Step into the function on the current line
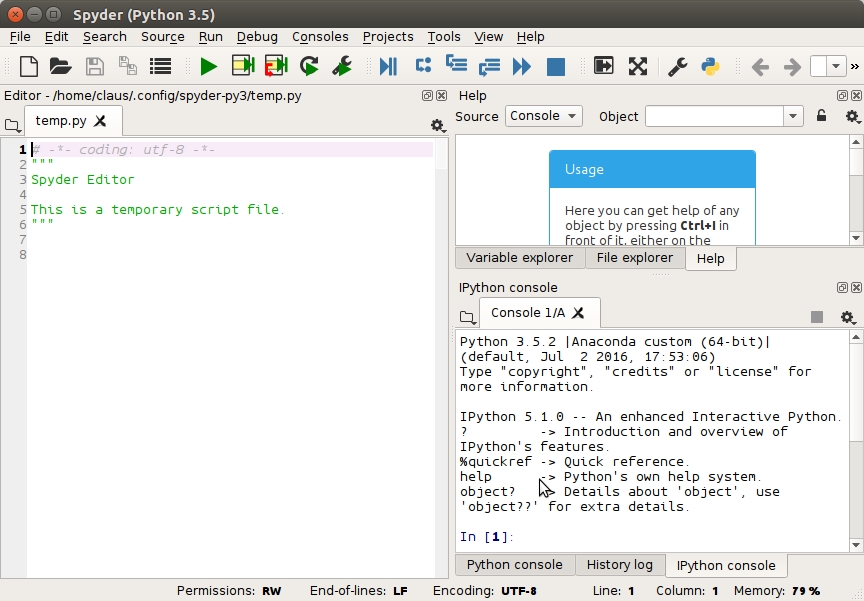 tap(456, 64)
